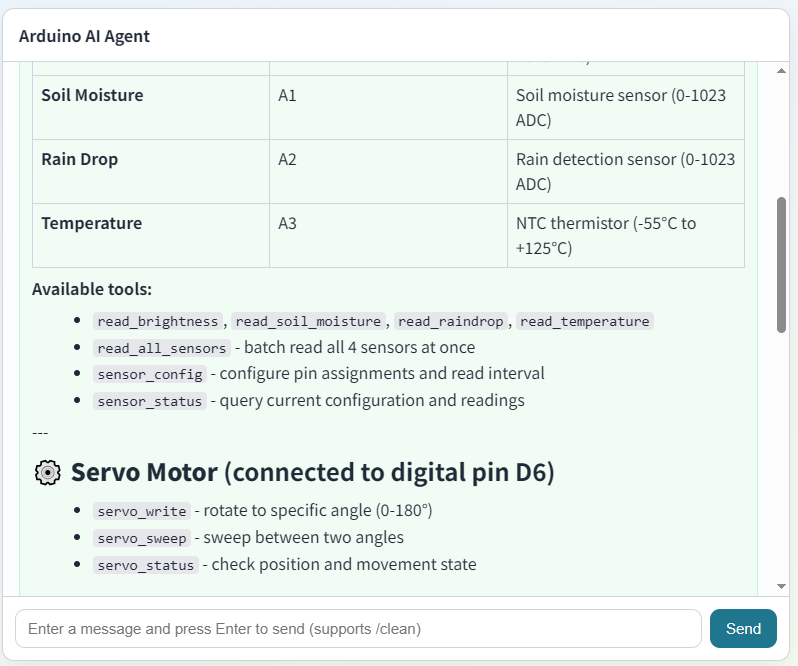
Task: Click the read_brightness code tag
Action: pos(158,321)
